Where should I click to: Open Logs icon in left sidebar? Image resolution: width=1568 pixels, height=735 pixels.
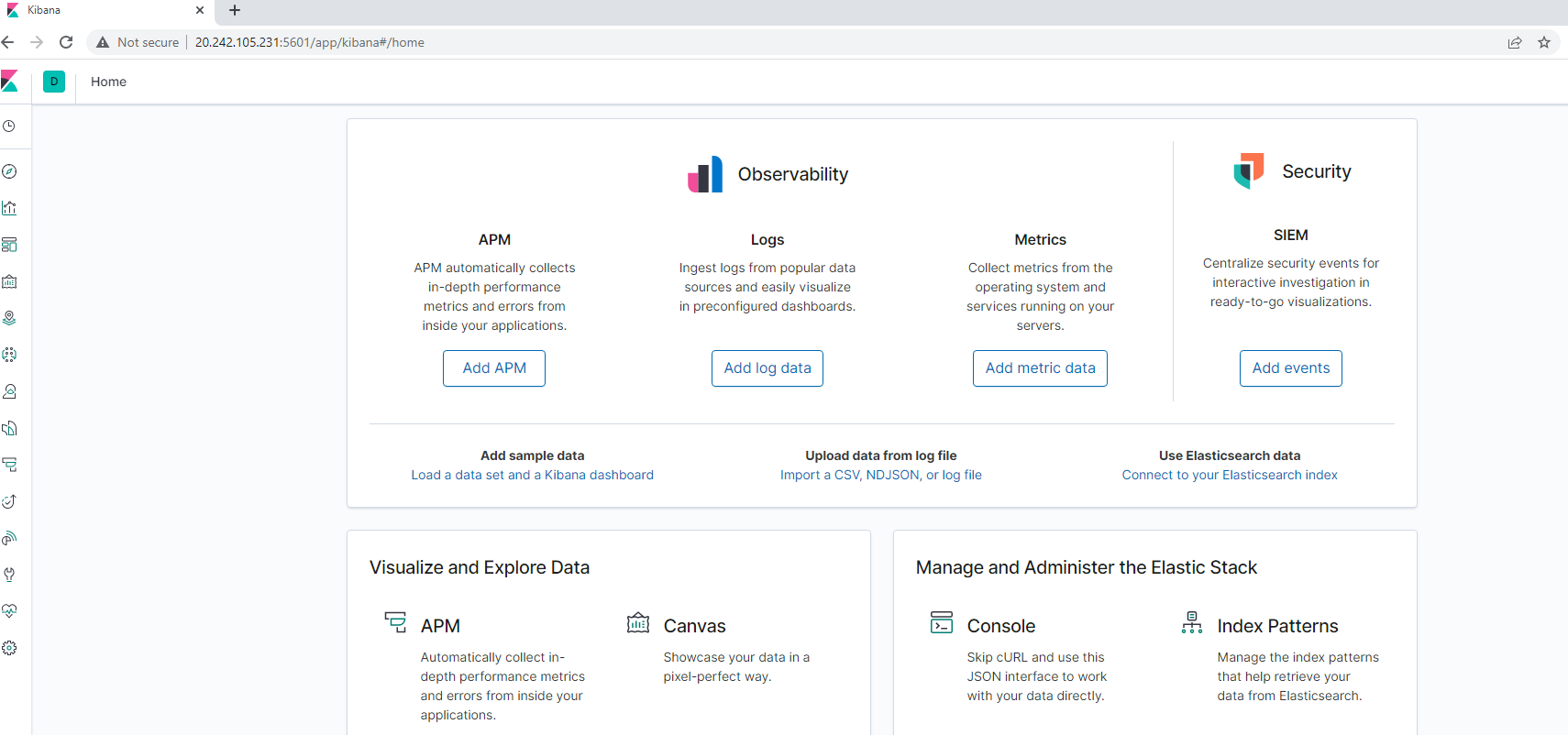pyautogui.click(x=9, y=428)
